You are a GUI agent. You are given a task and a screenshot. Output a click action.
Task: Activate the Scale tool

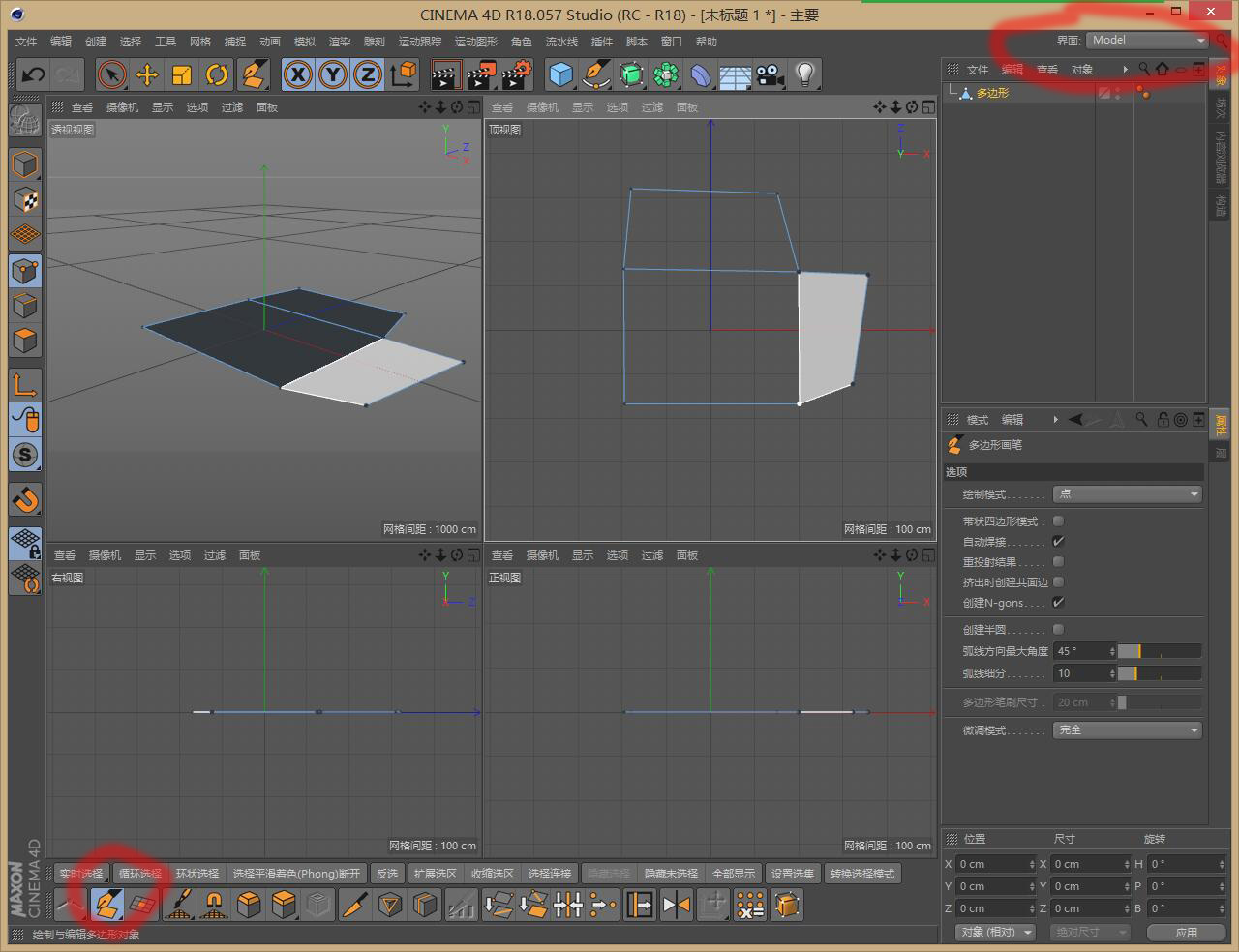point(182,74)
